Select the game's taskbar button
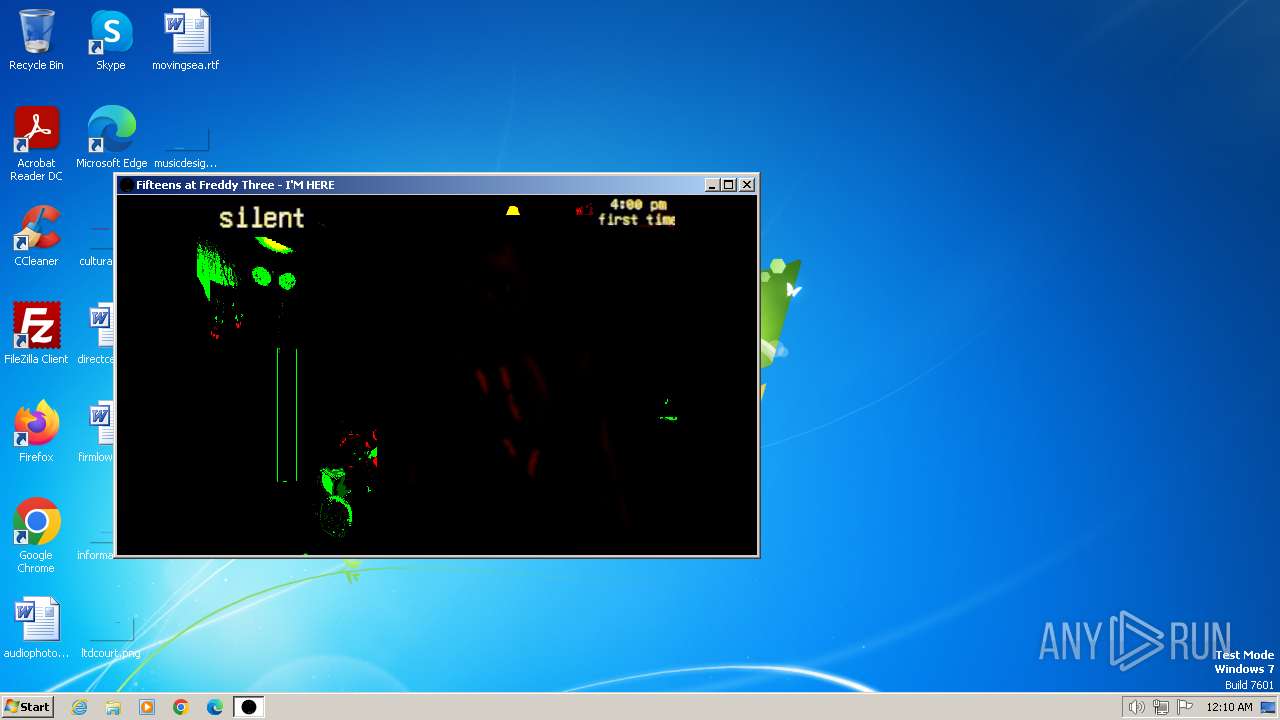The image size is (1280, 720). pos(249,707)
